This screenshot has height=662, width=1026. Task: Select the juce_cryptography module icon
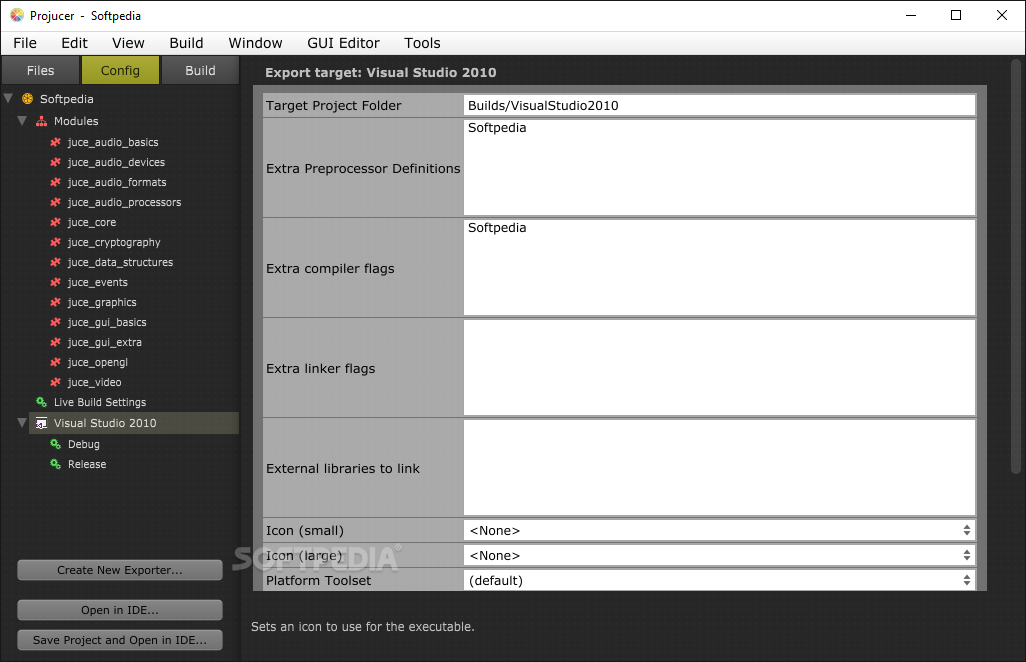click(x=56, y=242)
